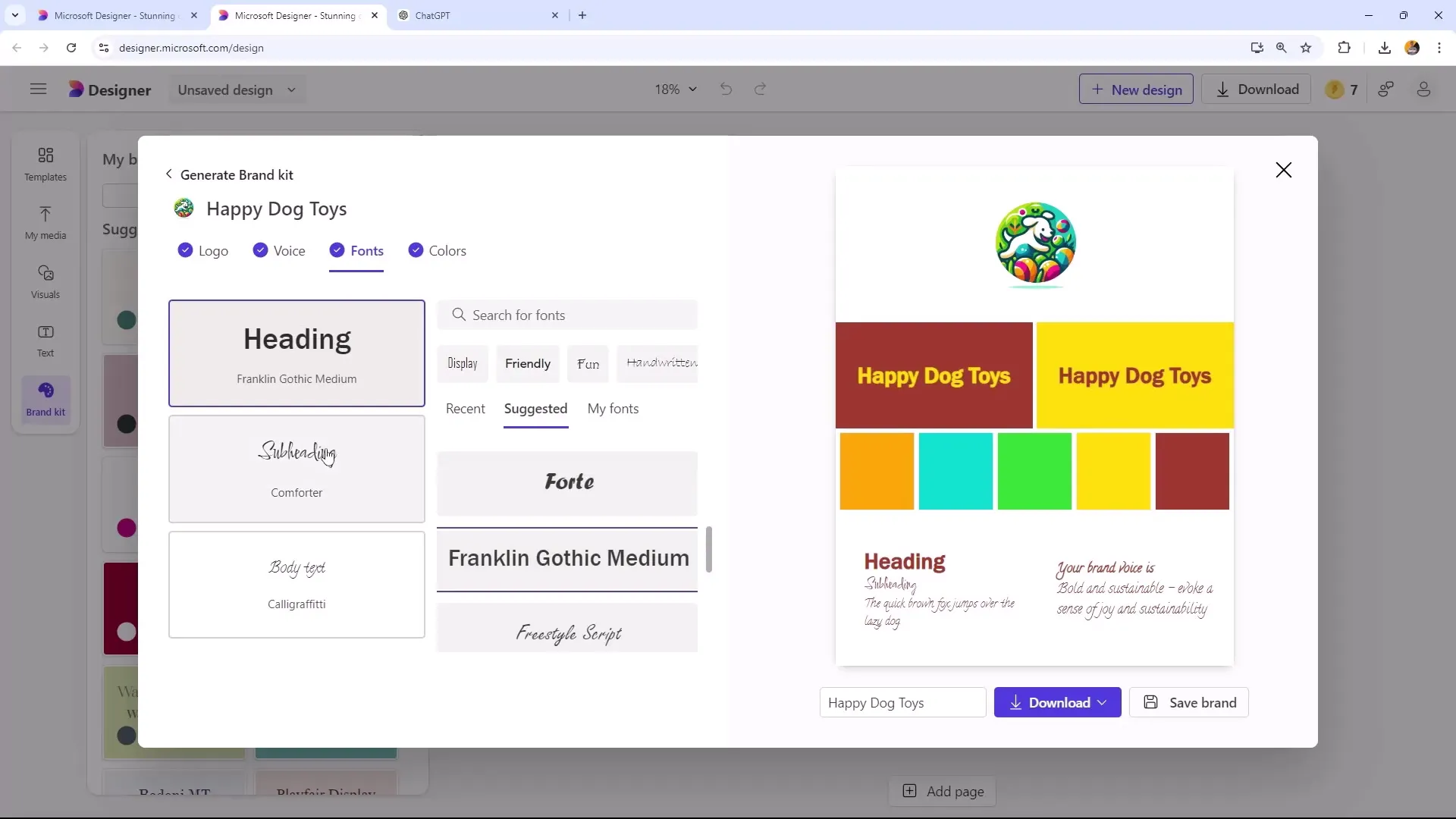Expand the brand kit Download options arrow
1456x819 pixels.
point(1103,702)
